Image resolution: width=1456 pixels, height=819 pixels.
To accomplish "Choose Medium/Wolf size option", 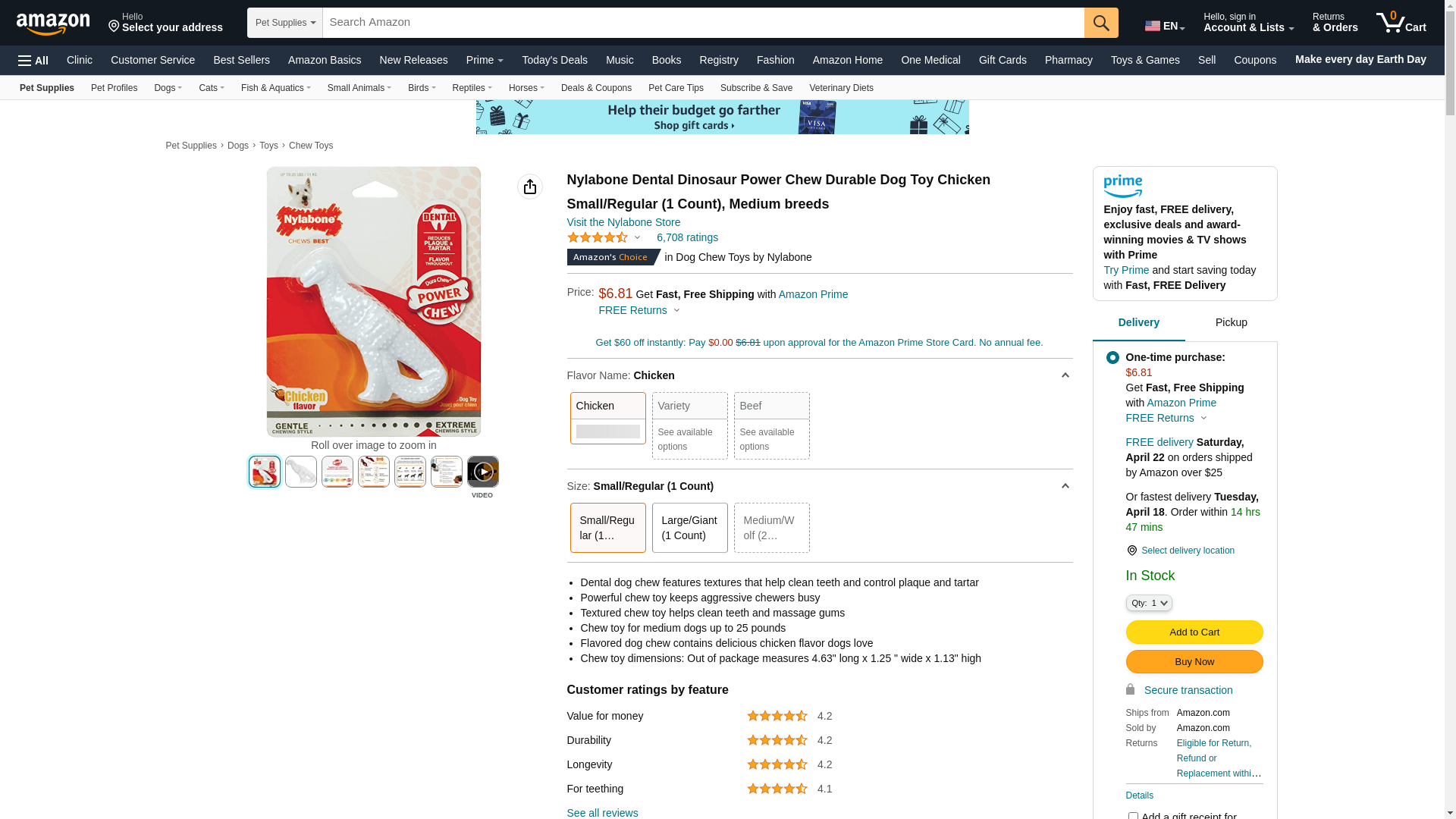I will [772, 528].
